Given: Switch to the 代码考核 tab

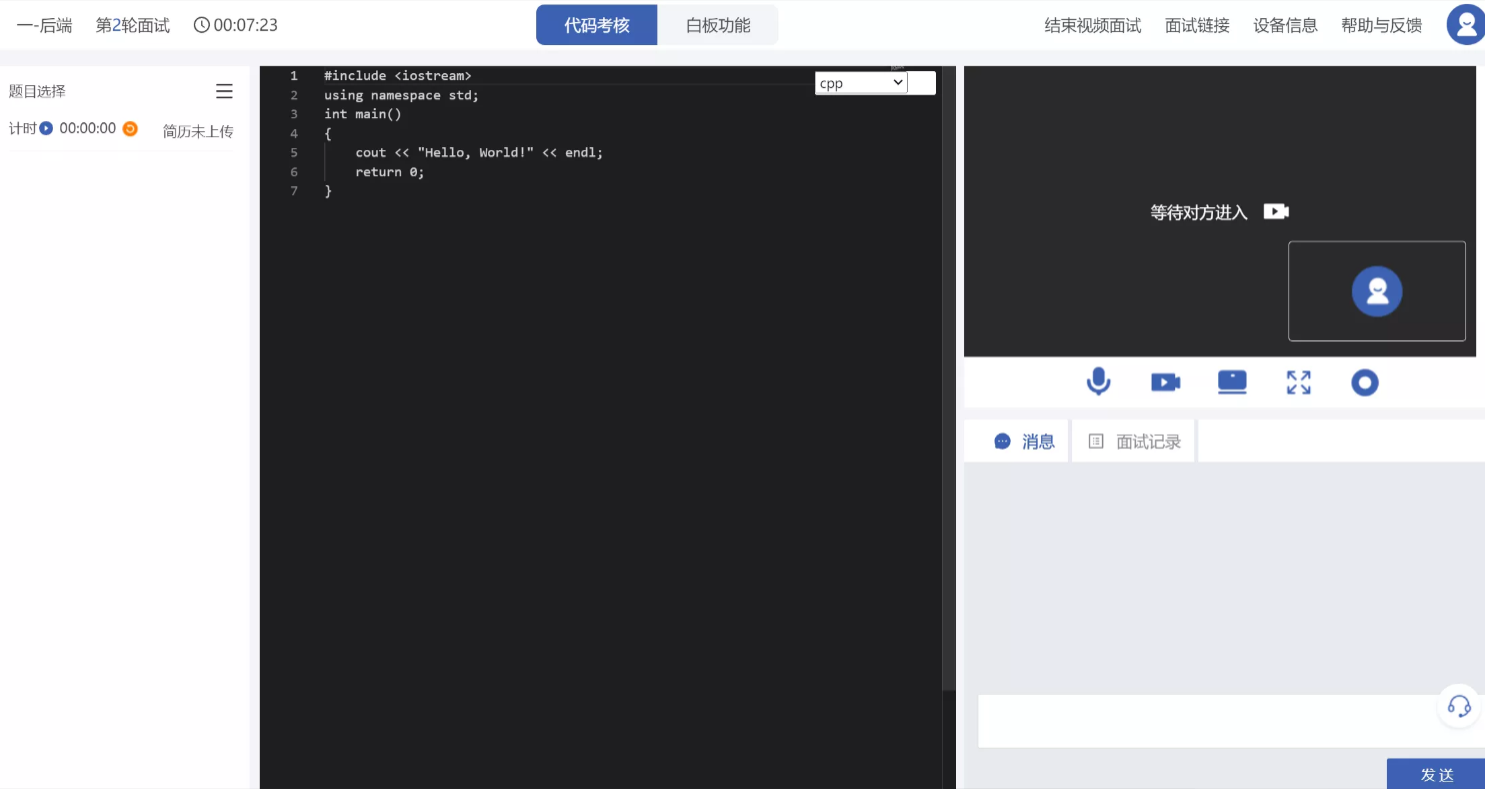Looking at the screenshot, I should 597,25.
